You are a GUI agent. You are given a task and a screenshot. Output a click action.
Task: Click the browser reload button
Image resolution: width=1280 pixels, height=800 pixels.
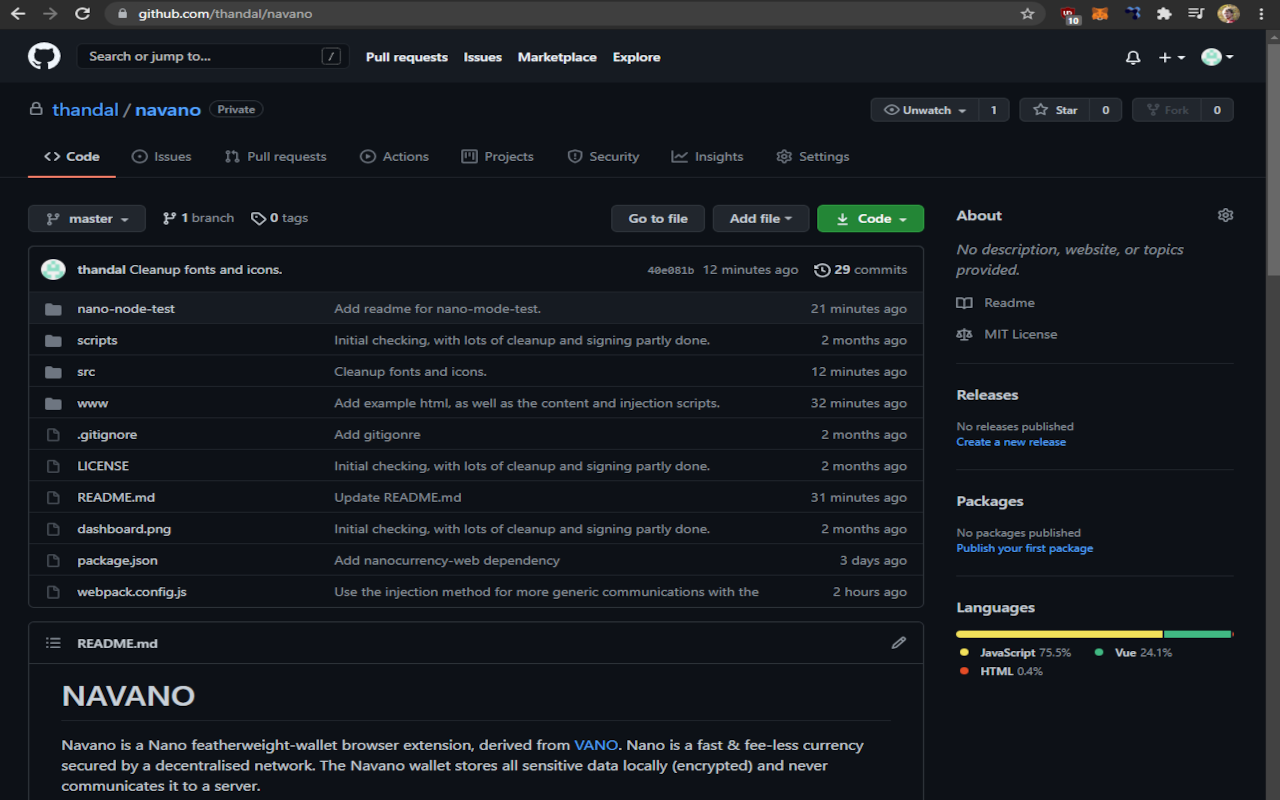(82, 14)
